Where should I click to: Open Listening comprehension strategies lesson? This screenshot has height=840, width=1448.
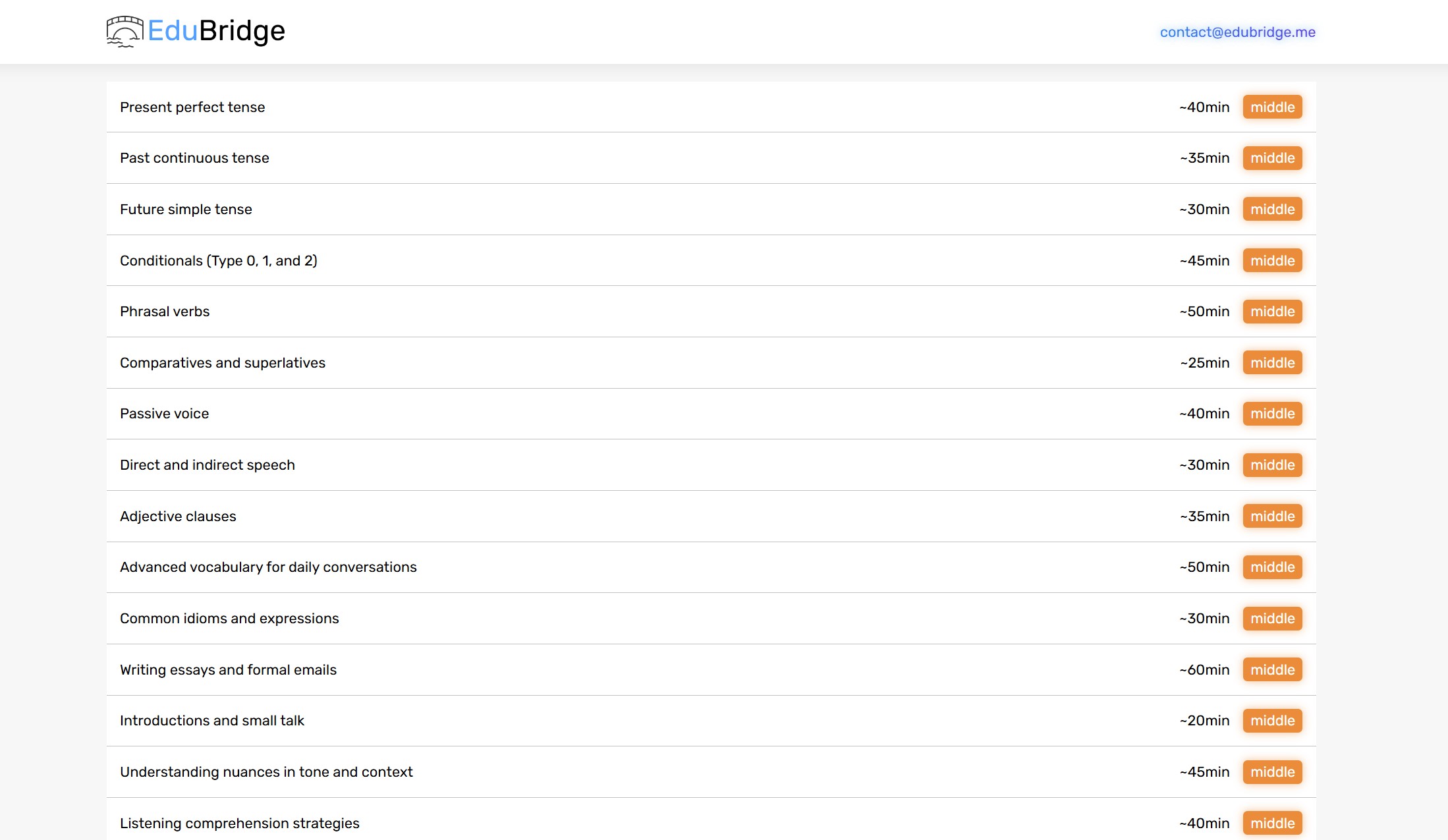point(239,824)
